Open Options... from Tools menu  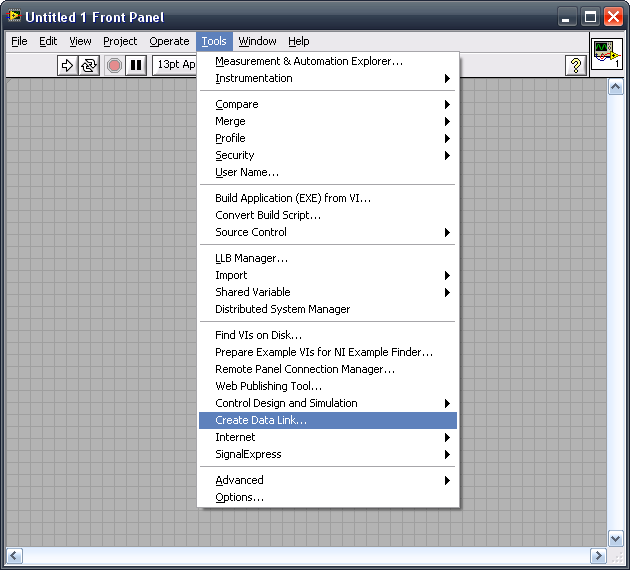[328, 497]
